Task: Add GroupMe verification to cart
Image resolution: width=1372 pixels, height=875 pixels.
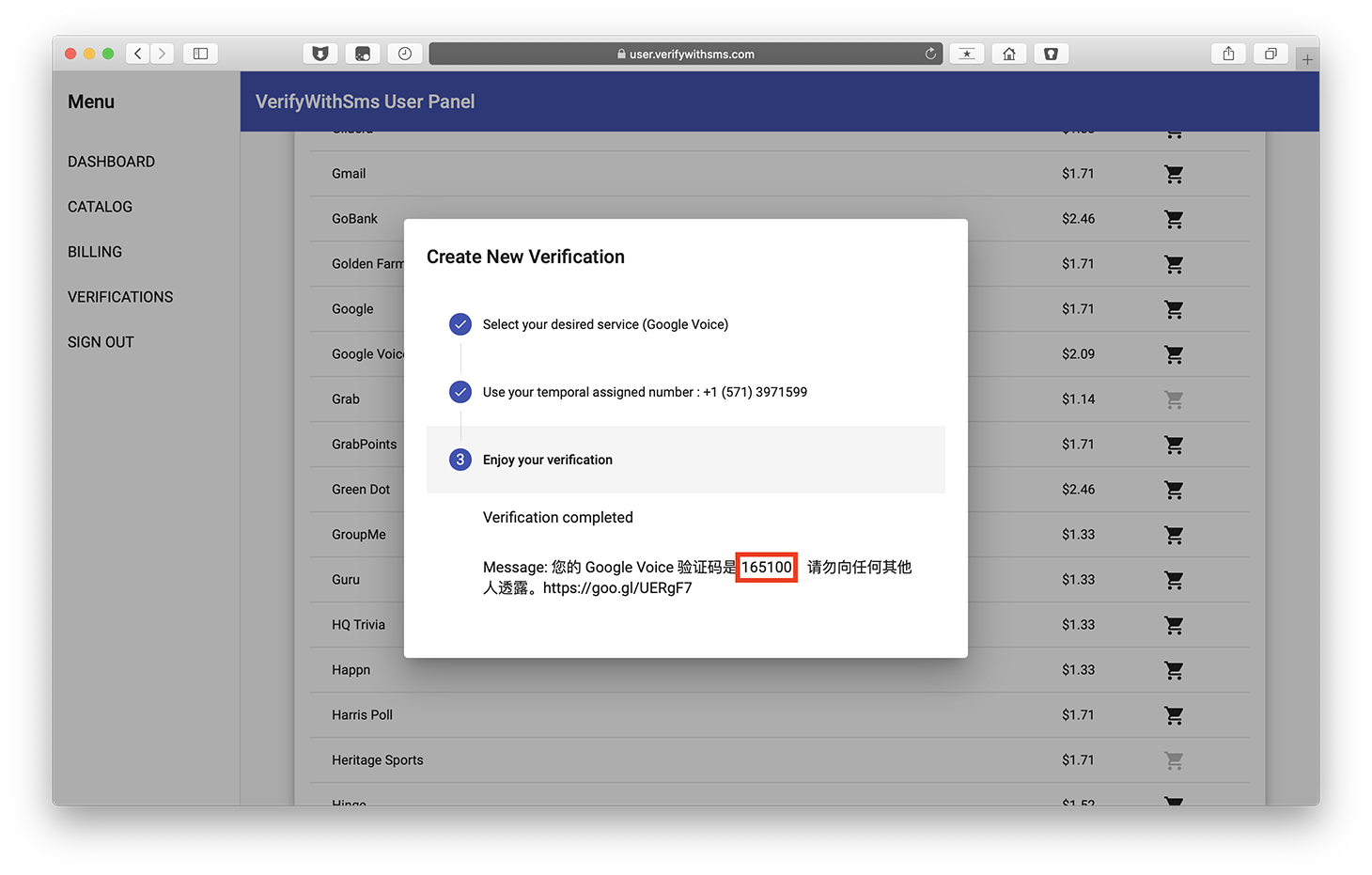Action: 1174,535
